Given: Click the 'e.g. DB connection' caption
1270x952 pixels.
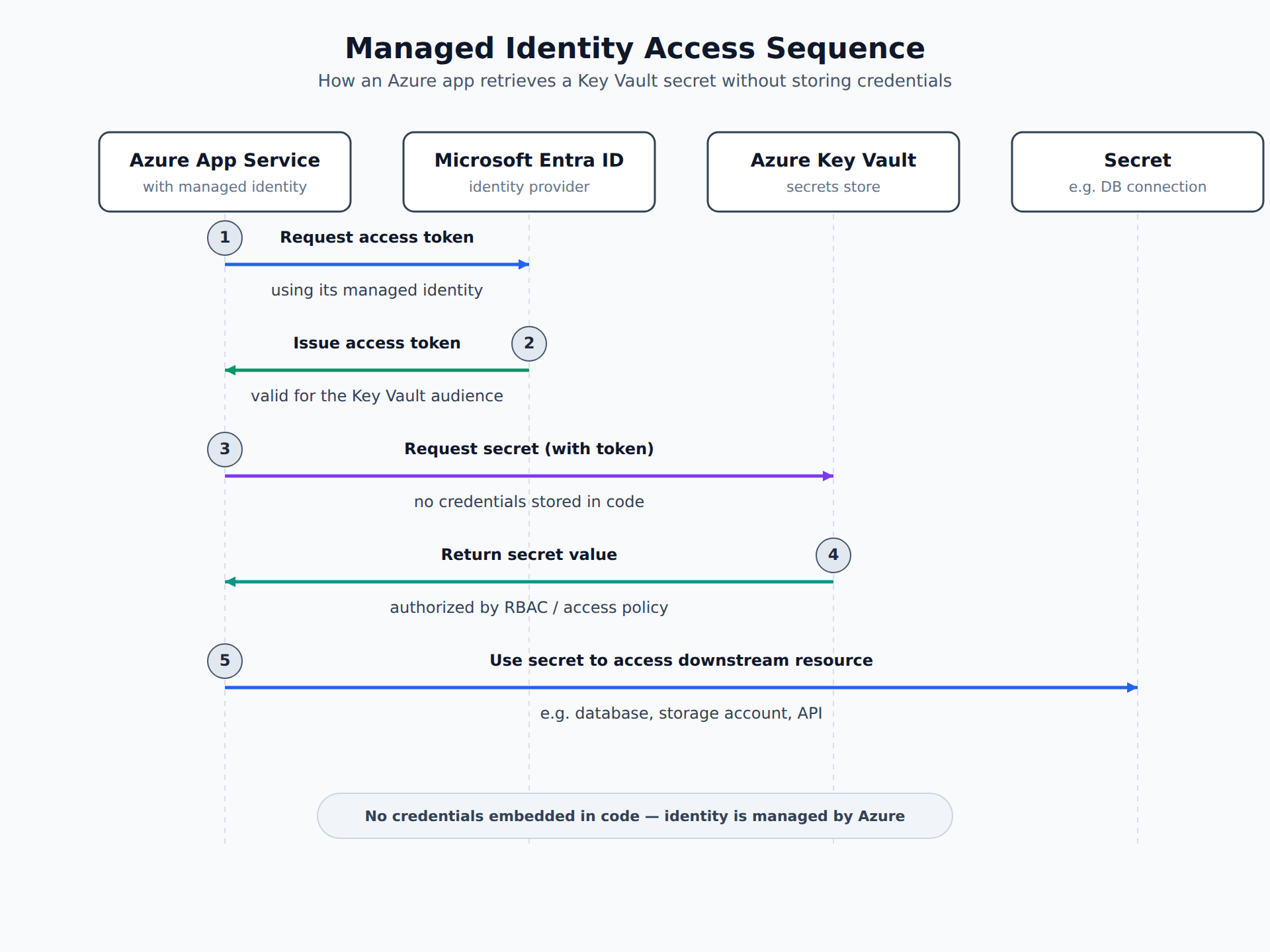Looking at the screenshot, I should [x=1138, y=187].
